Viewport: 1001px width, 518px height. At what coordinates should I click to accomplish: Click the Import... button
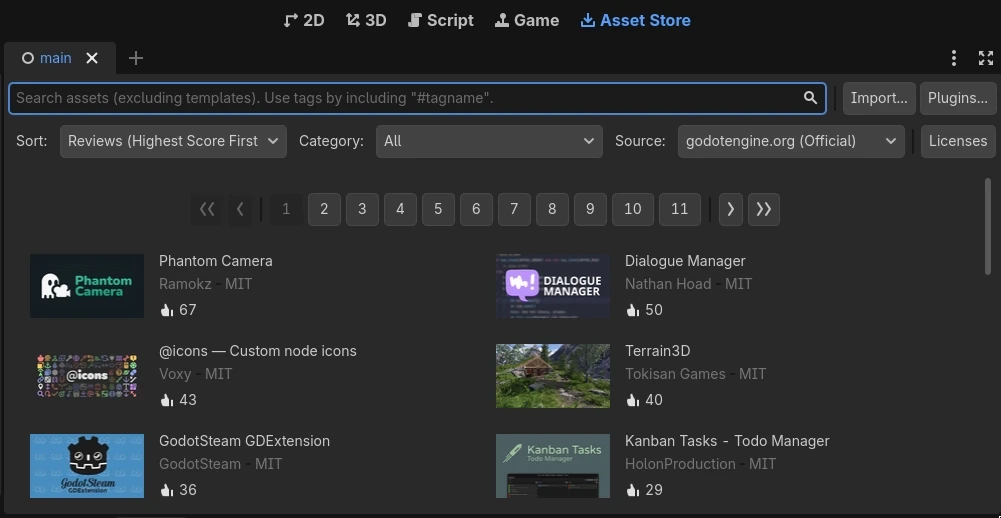point(879,98)
